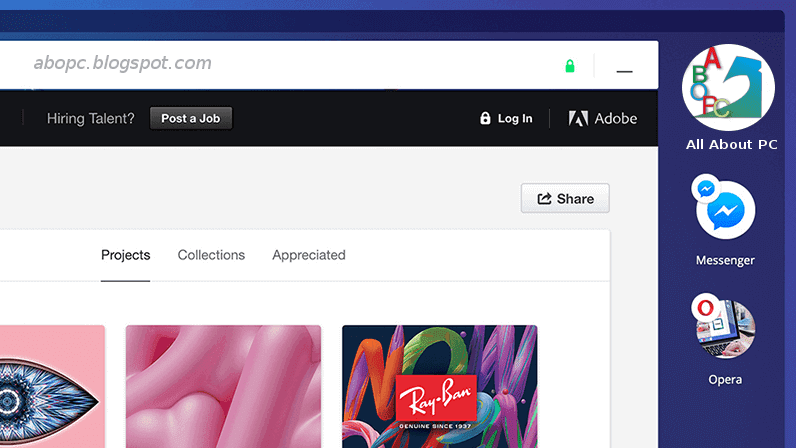Open the Messenger sidebar app
This screenshot has height=448, width=796.
tap(725, 208)
